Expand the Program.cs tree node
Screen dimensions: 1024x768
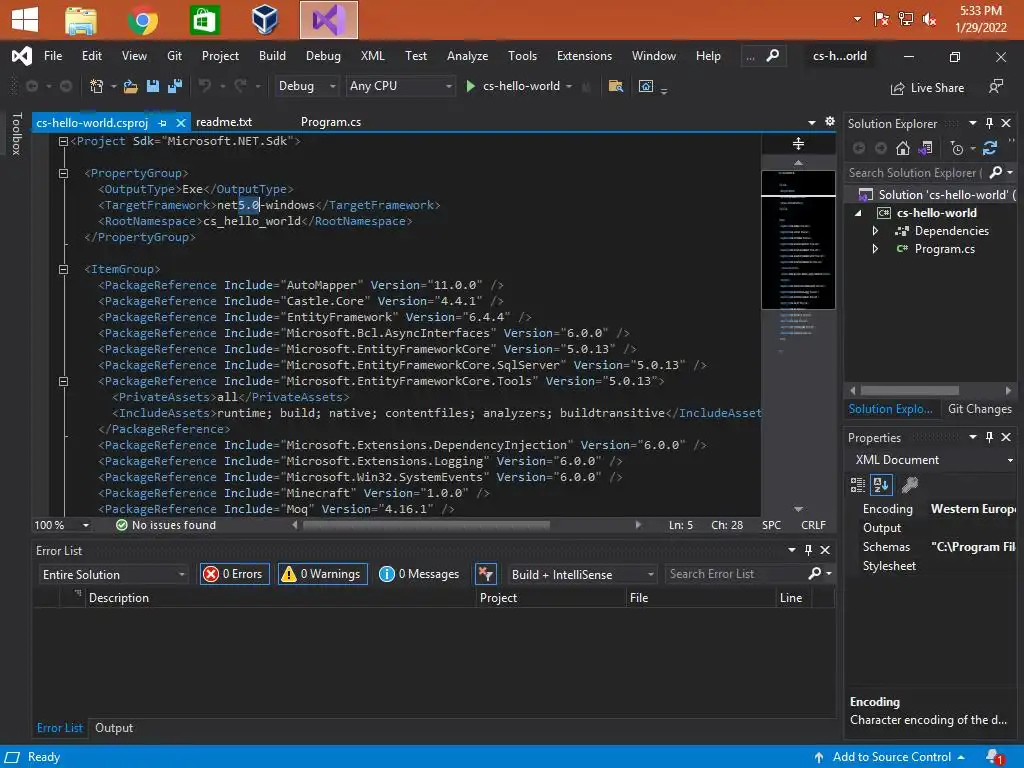[x=875, y=249]
